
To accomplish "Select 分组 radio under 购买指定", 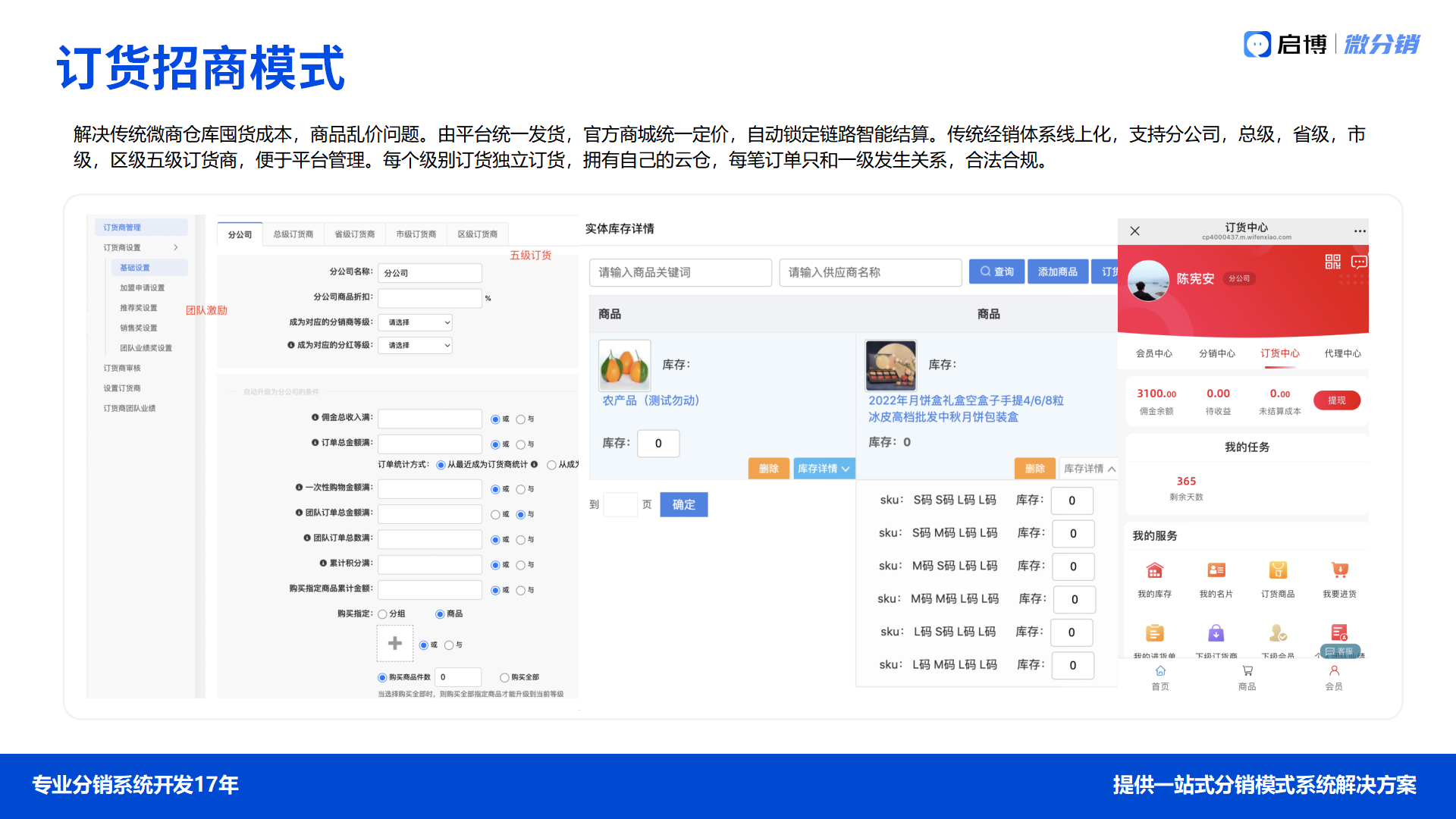I will tap(383, 614).
